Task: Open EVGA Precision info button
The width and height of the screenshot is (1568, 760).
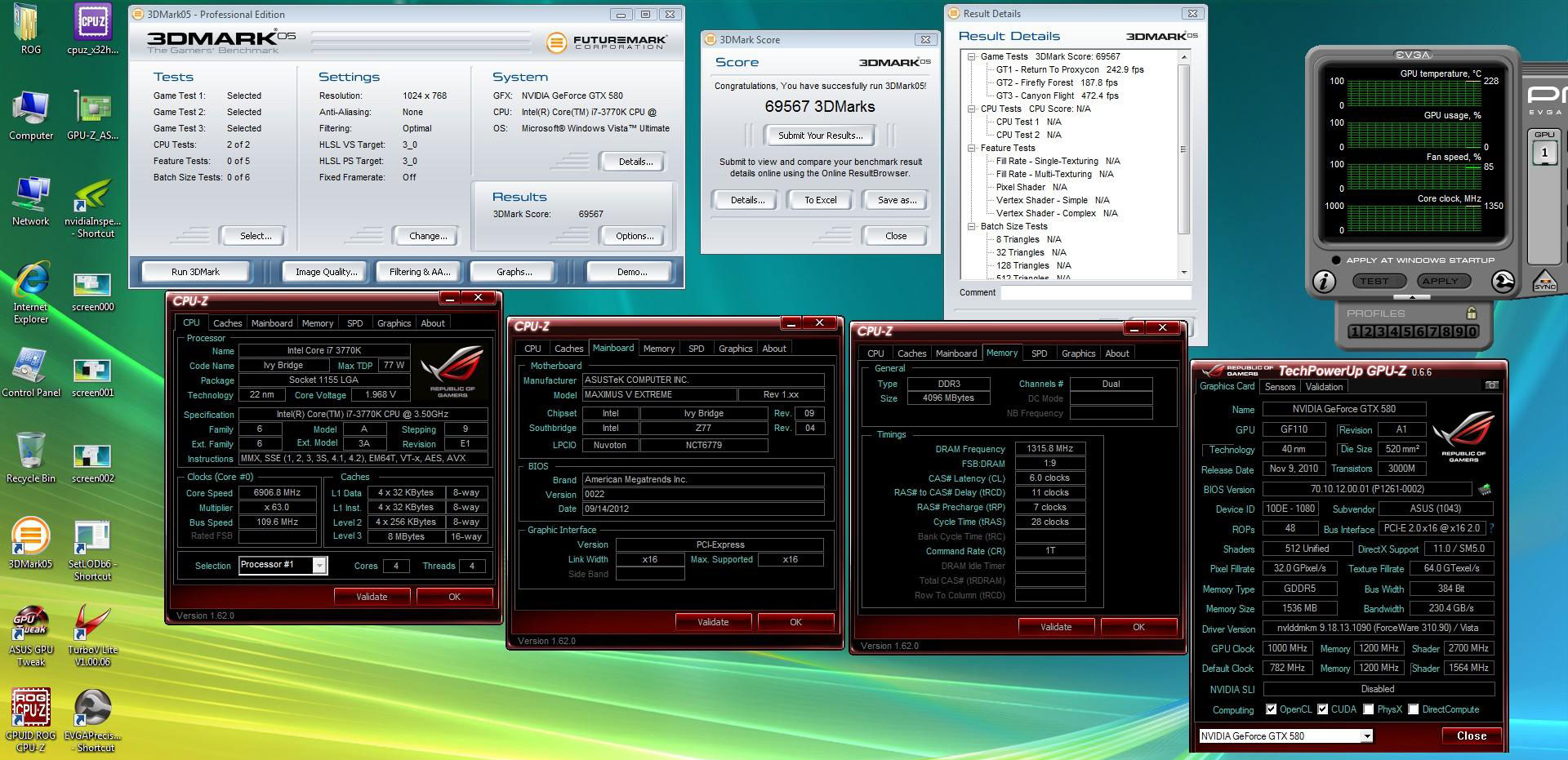Action: pos(1324,281)
